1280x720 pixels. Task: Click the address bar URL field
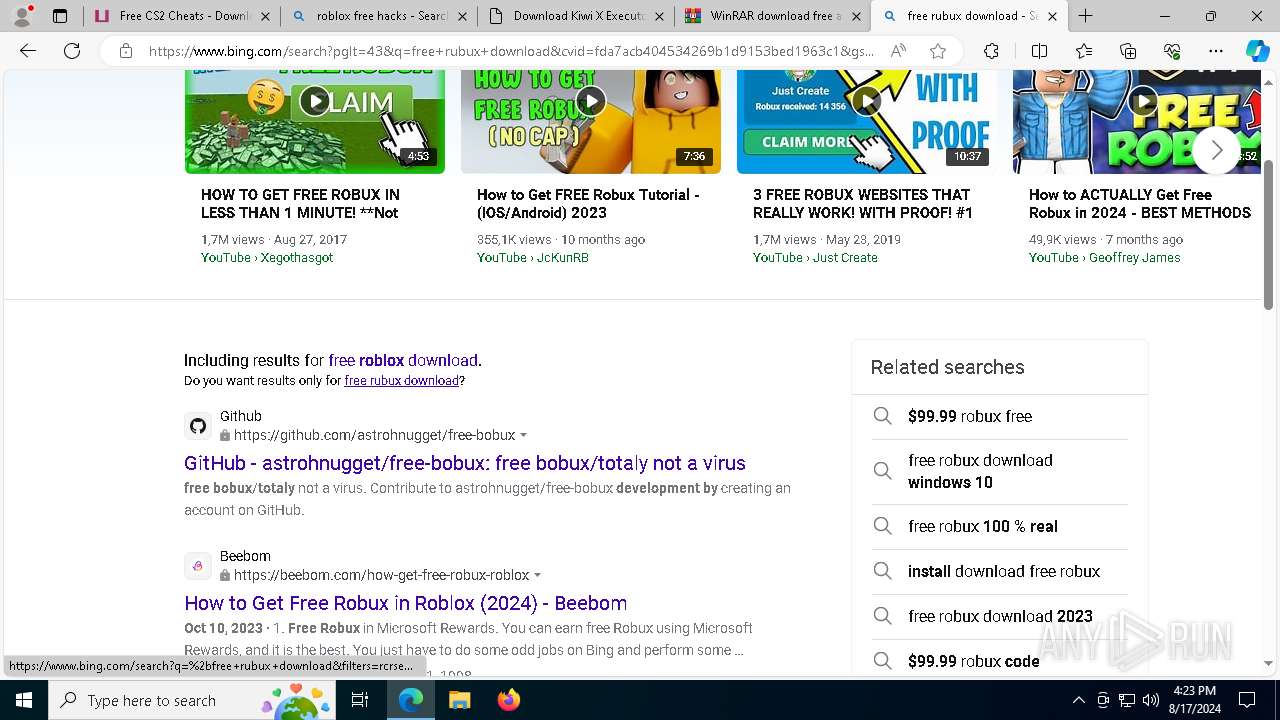point(510,51)
